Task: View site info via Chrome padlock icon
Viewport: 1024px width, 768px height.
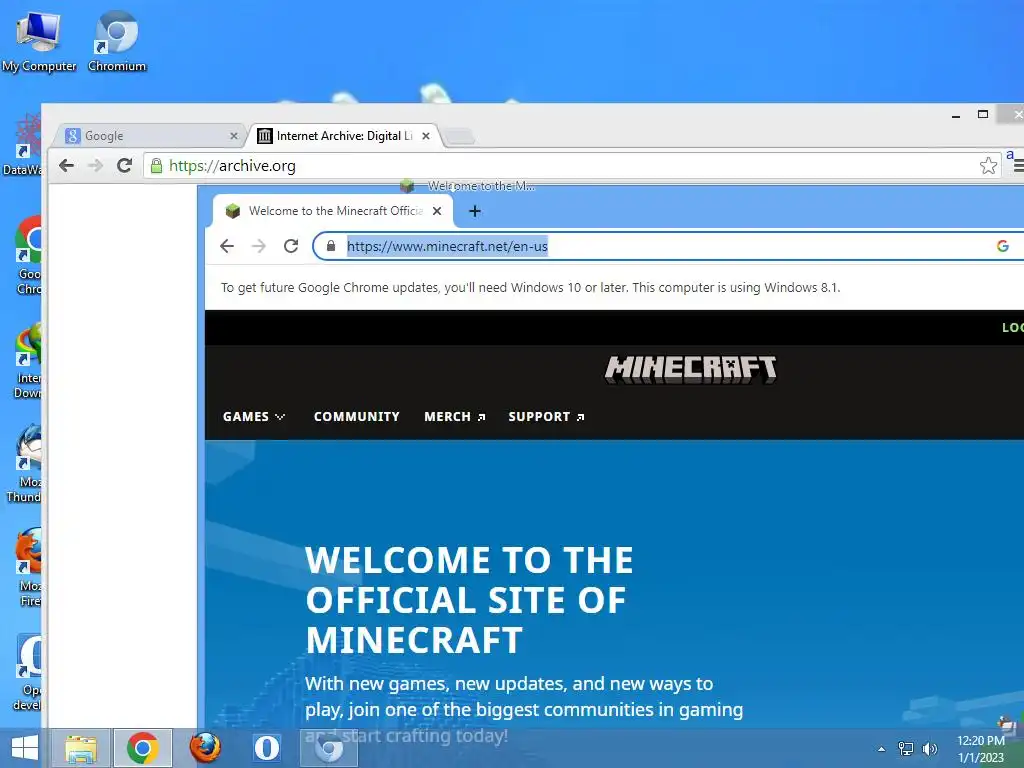Action: [x=330, y=246]
